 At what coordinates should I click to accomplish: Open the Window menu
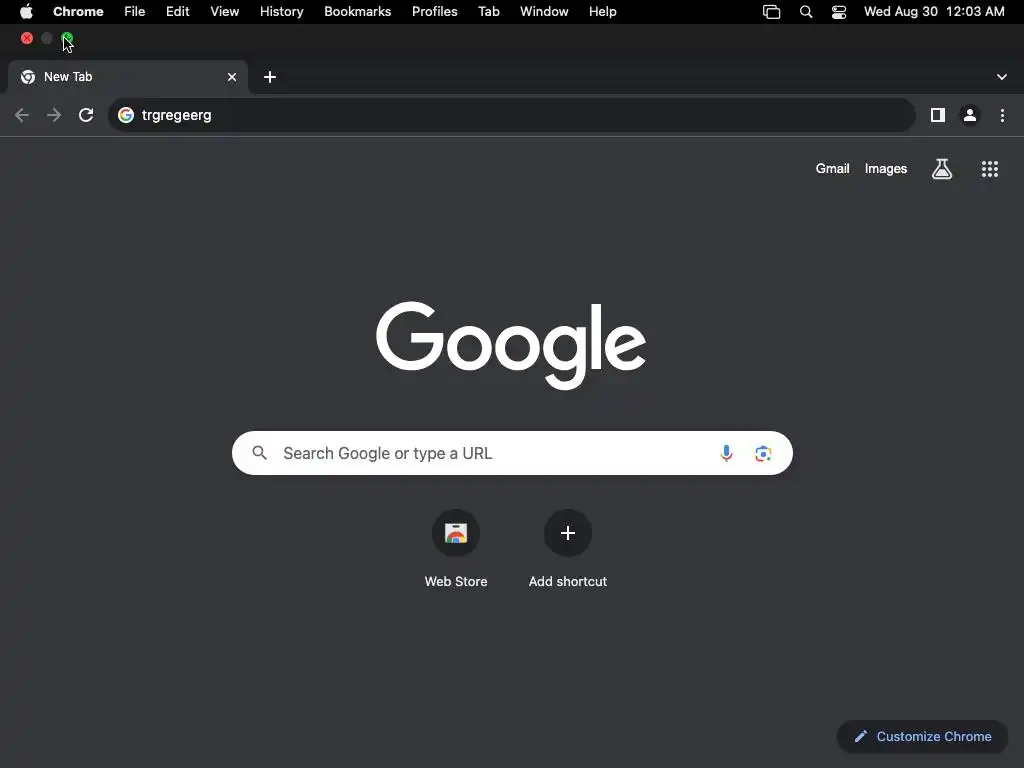click(544, 12)
